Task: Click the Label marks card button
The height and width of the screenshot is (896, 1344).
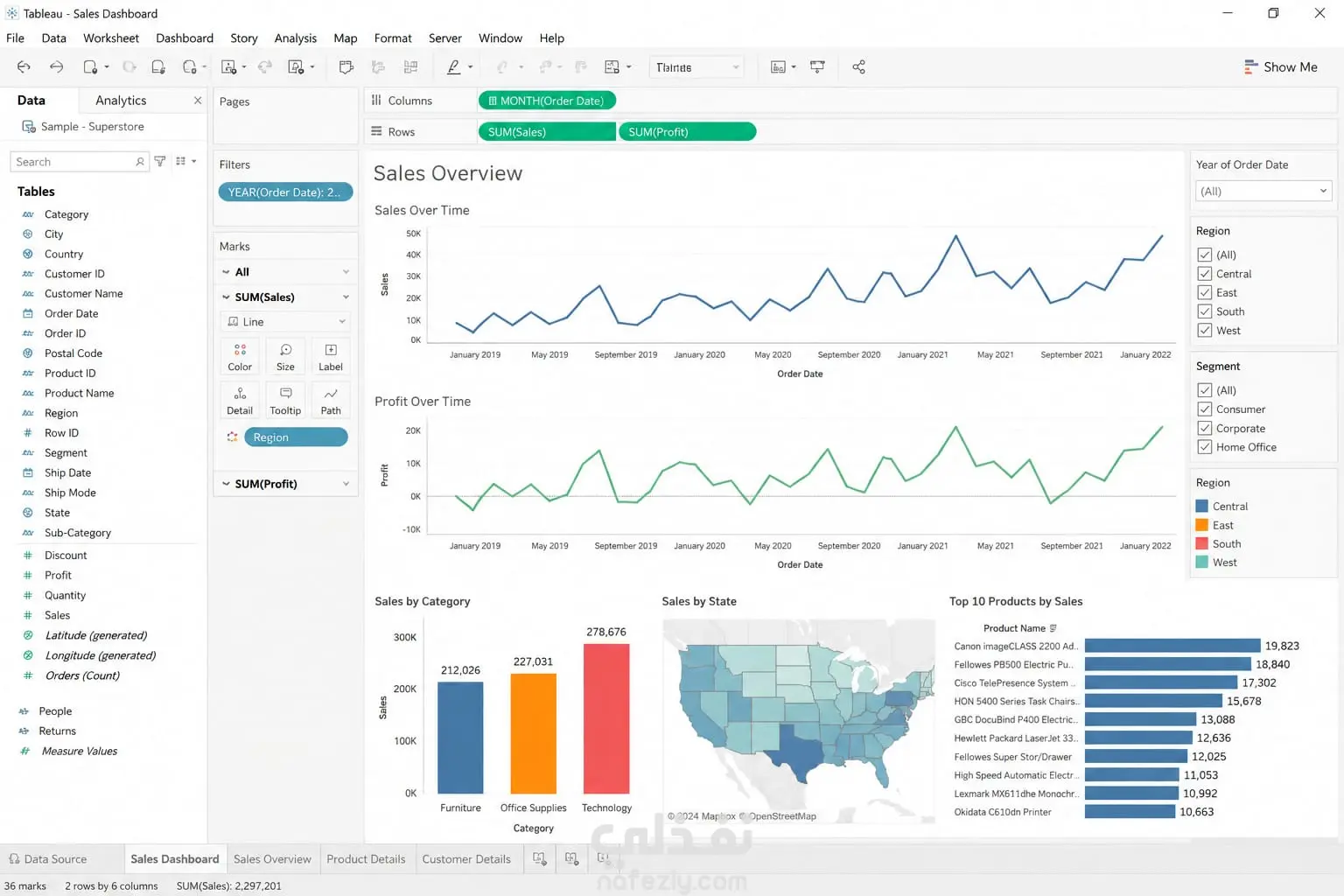Action: 331,357
